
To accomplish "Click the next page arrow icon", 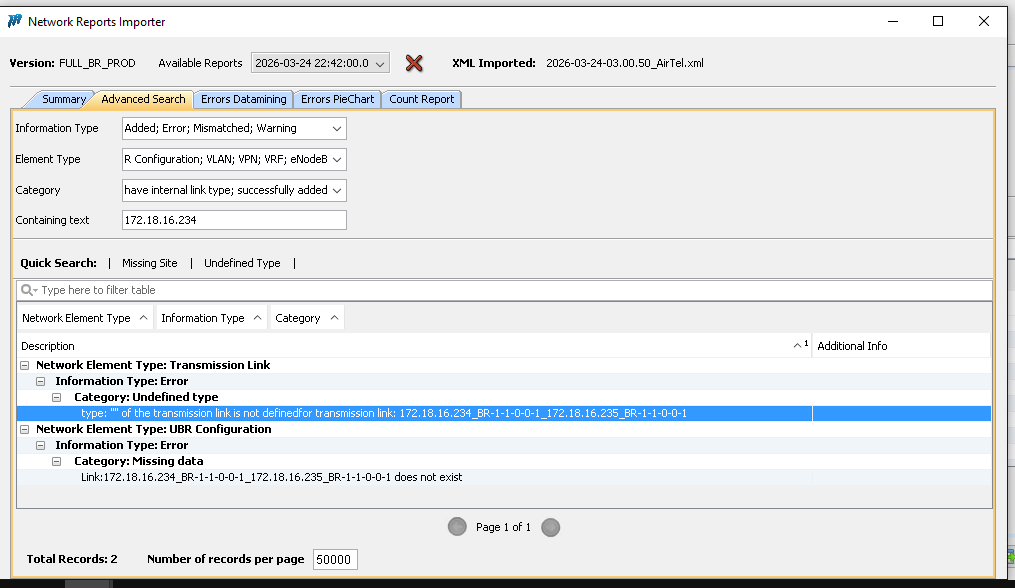I will pos(550,527).
